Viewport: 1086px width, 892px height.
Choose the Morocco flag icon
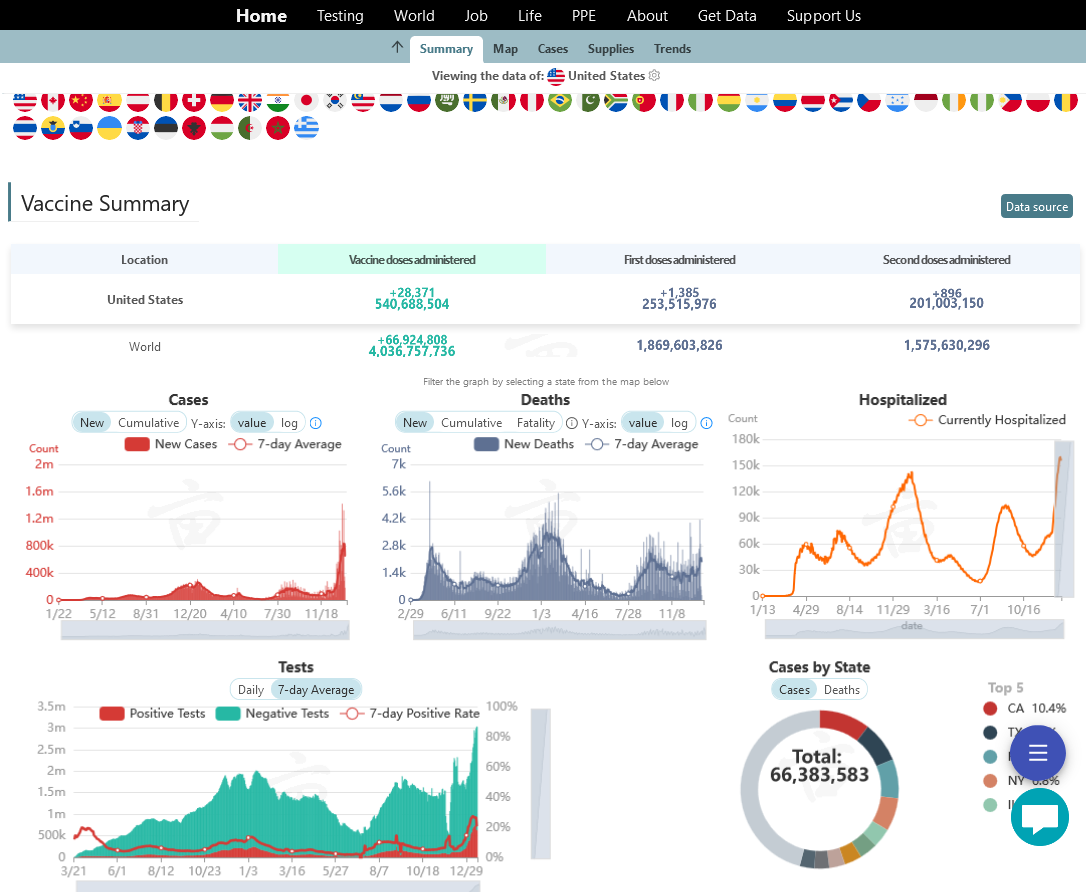click(278, 128)
